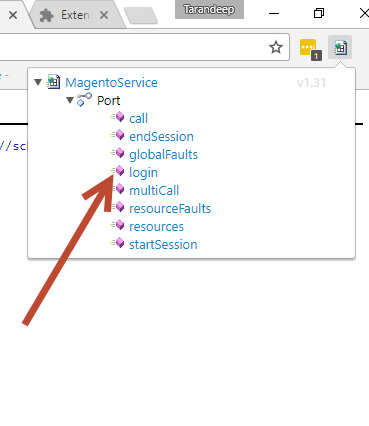Select the Port label
Image resolution: width=369 pixels, height=426 pixels.
pyautogui.click(x=109, y=100)
